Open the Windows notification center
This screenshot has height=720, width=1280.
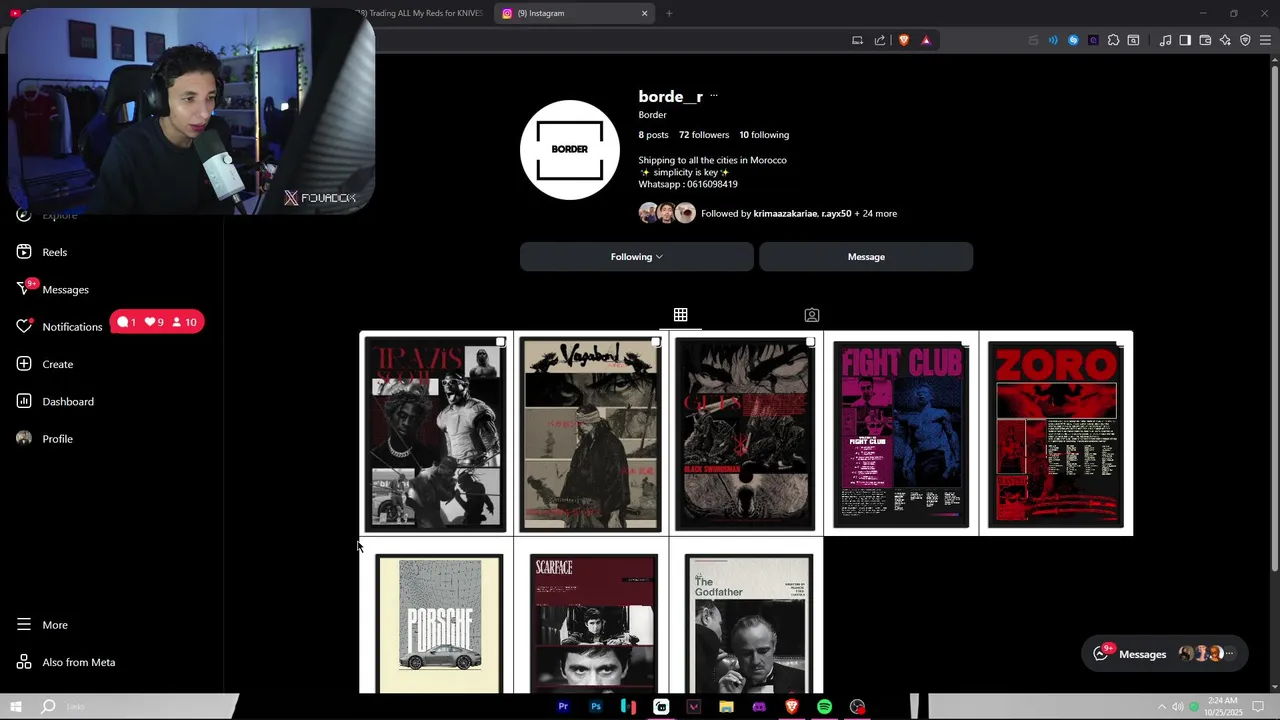tap(1258, 707)
